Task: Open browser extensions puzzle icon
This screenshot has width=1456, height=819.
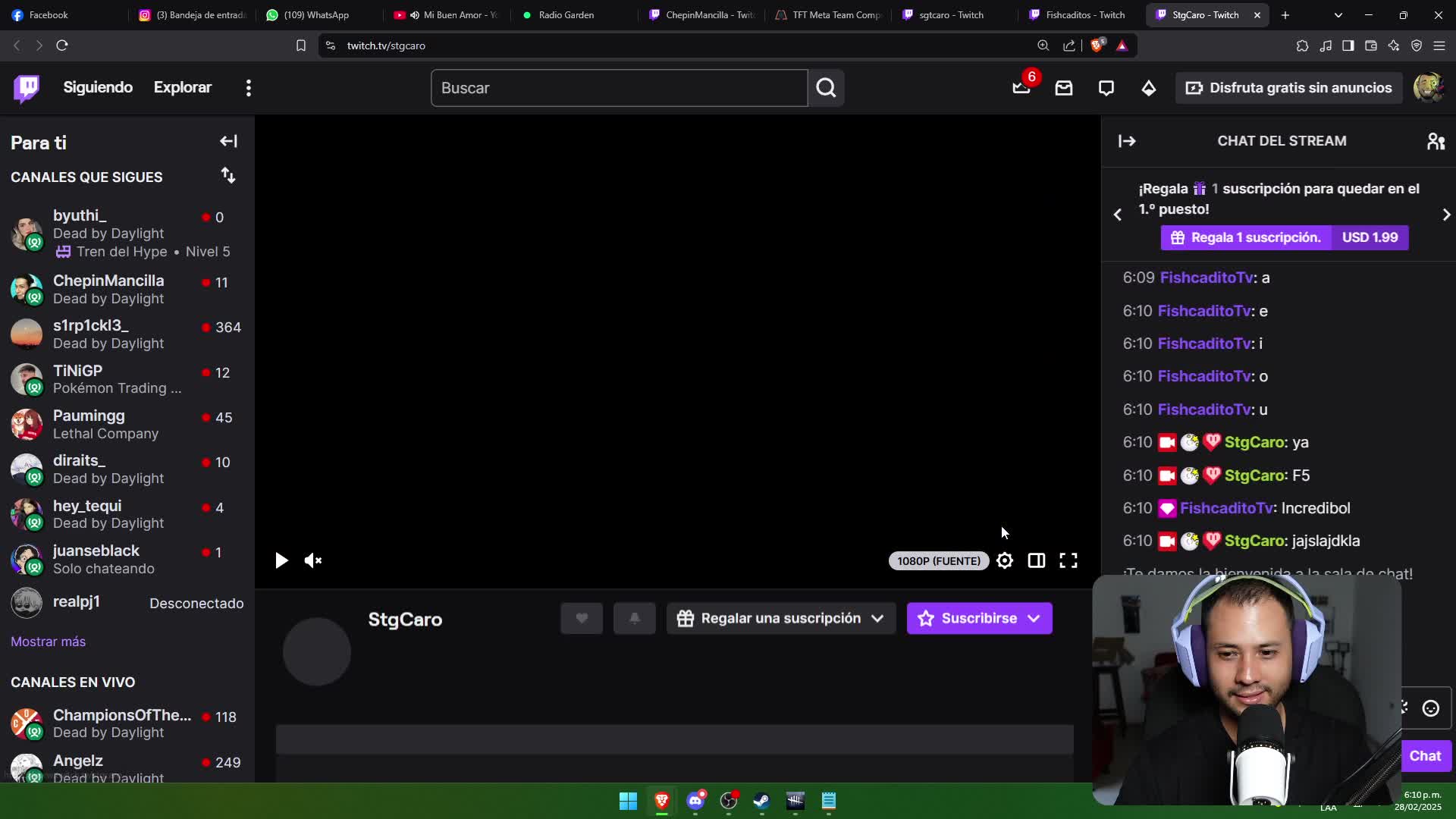Action: [x=1302, y=45]
